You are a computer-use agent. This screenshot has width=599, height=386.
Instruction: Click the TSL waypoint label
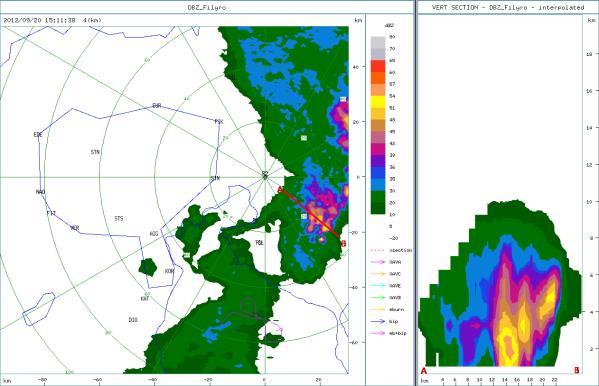(x=259, y=242)
